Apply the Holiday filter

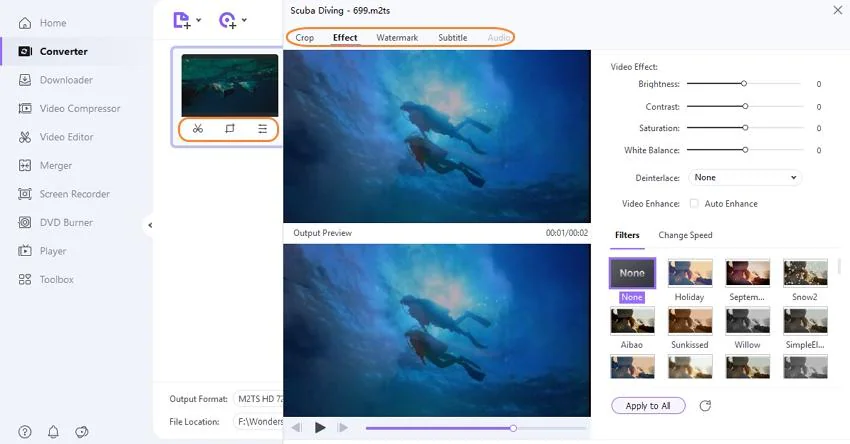tap(690, 273)
